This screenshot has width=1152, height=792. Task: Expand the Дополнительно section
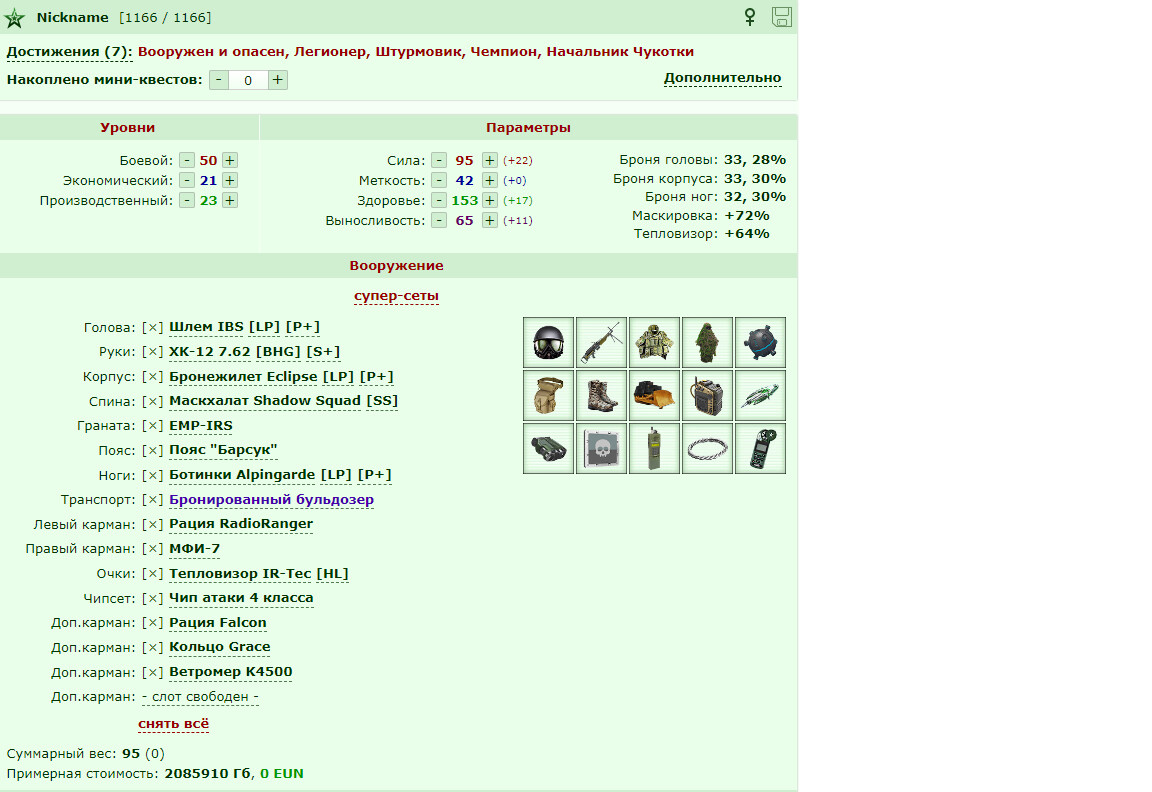pyautogui.click(x=722, y=78)
